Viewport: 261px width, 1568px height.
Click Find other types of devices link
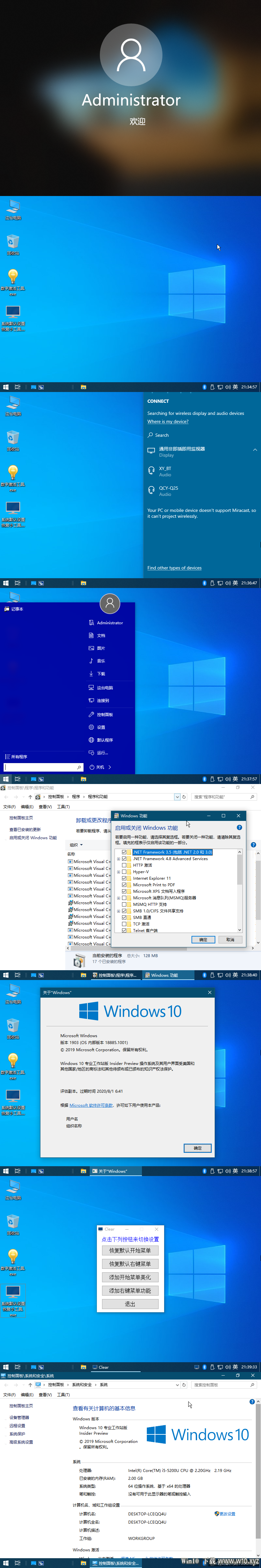pyautogui.click(x=175, y=568)
